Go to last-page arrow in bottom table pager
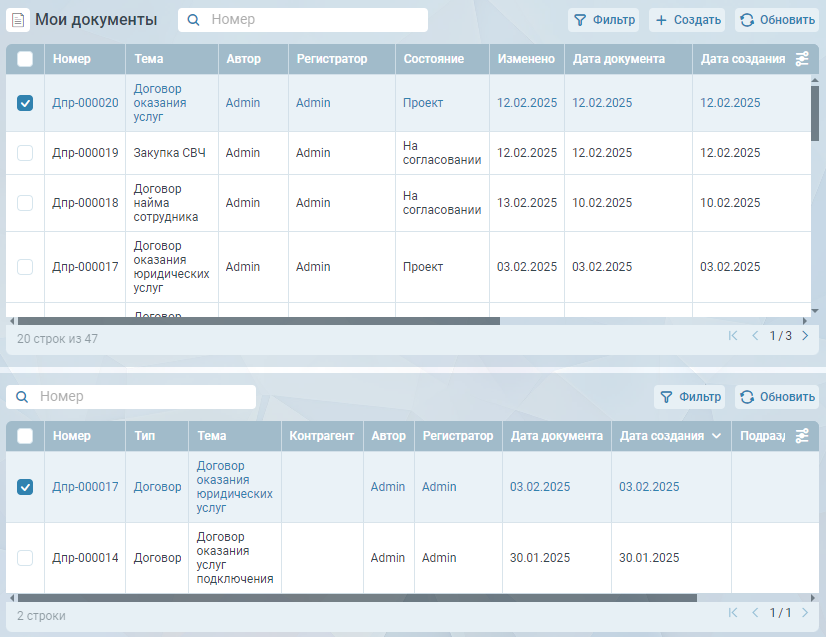826x637 pixels. pos(805,613)
